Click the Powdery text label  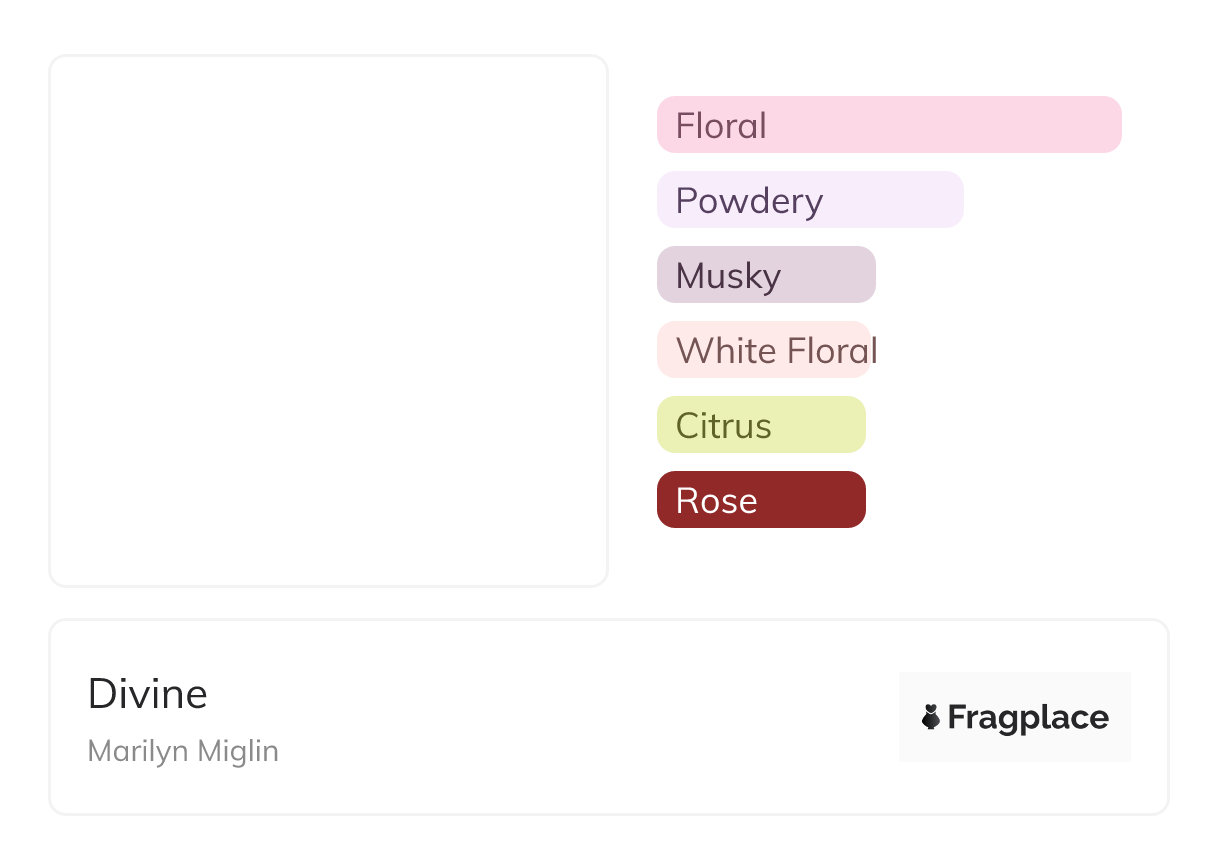(x=749, y=201)
